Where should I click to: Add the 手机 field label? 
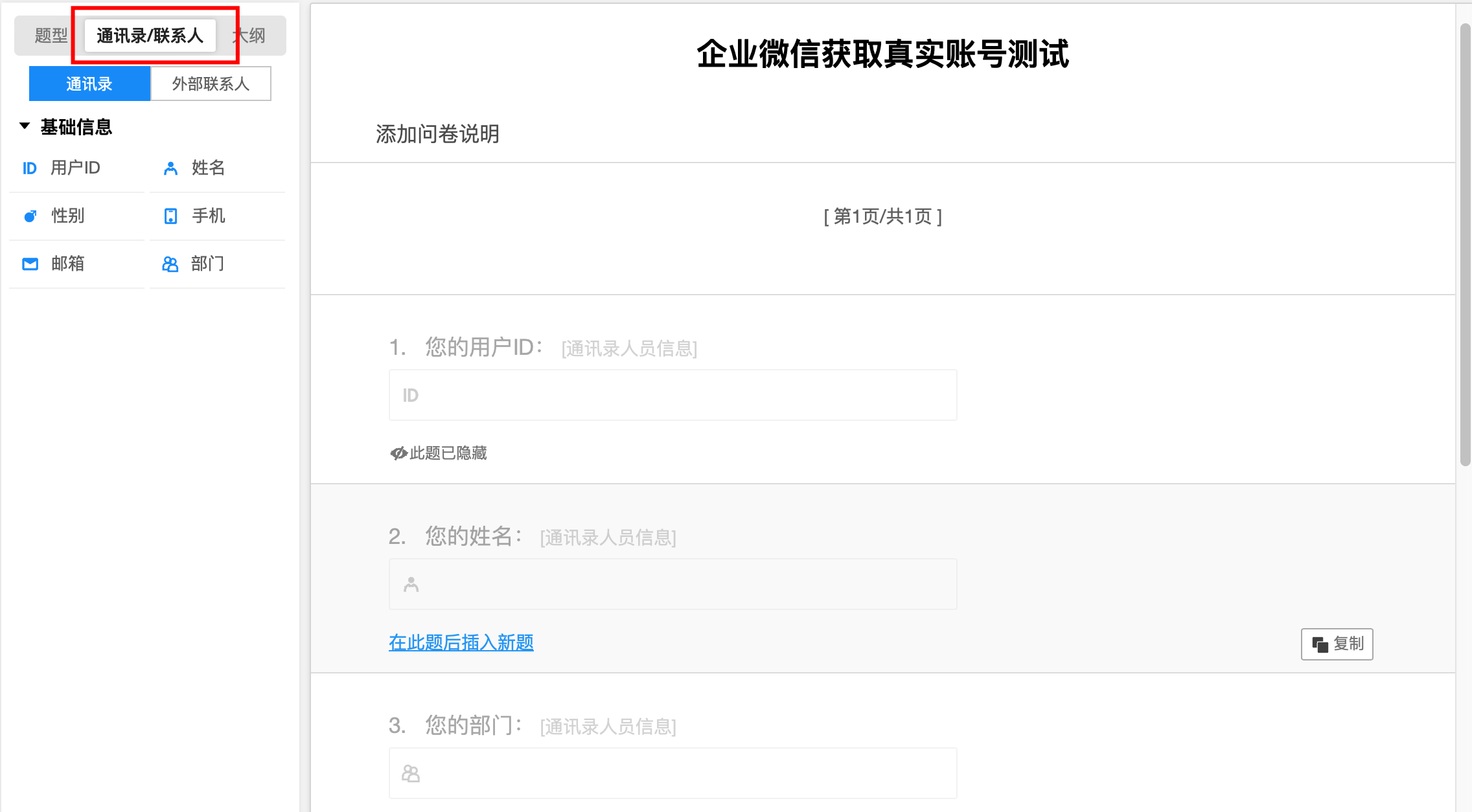(x=208, y=216)
